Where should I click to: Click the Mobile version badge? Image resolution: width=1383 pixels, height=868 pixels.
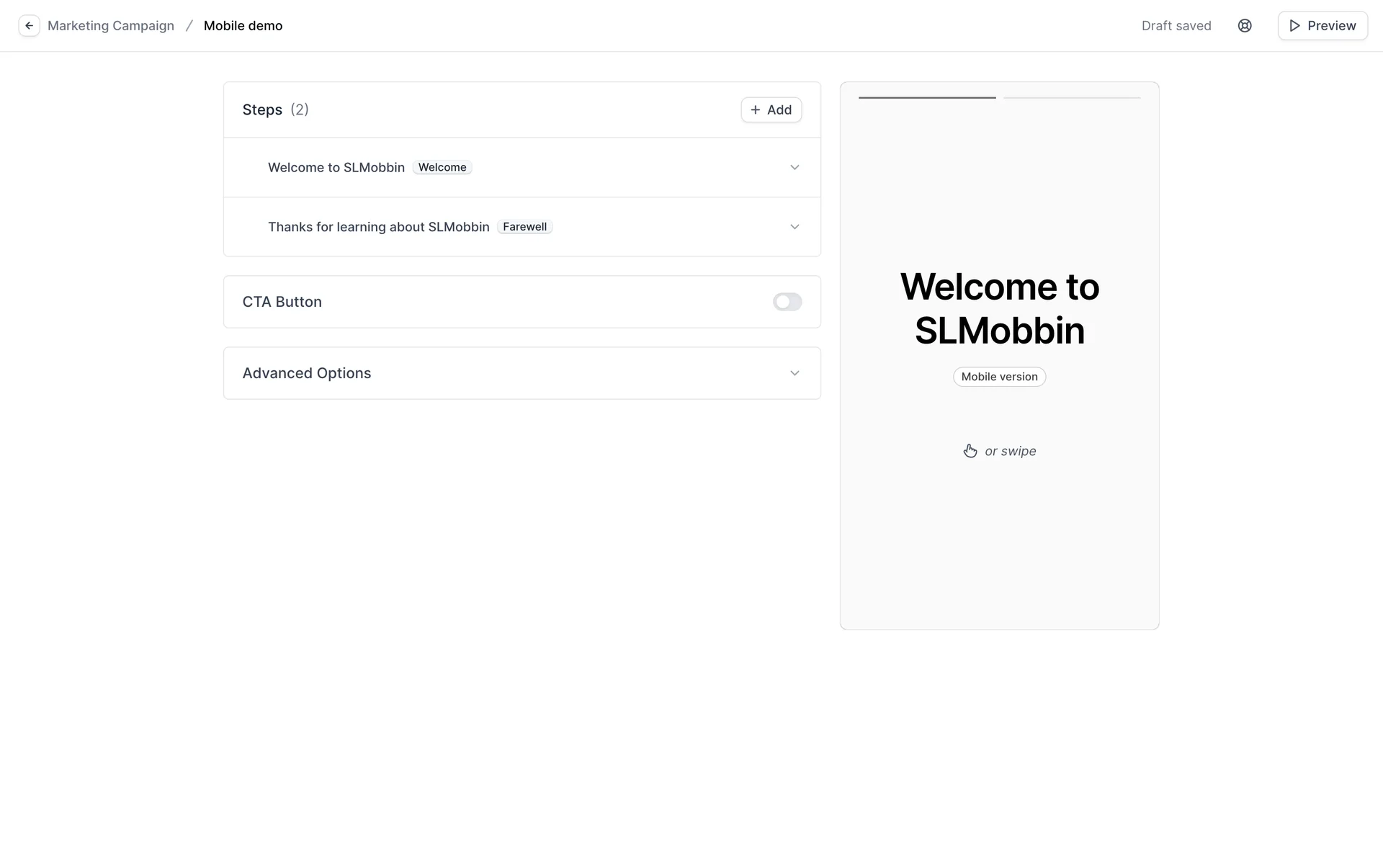[999, 377]
